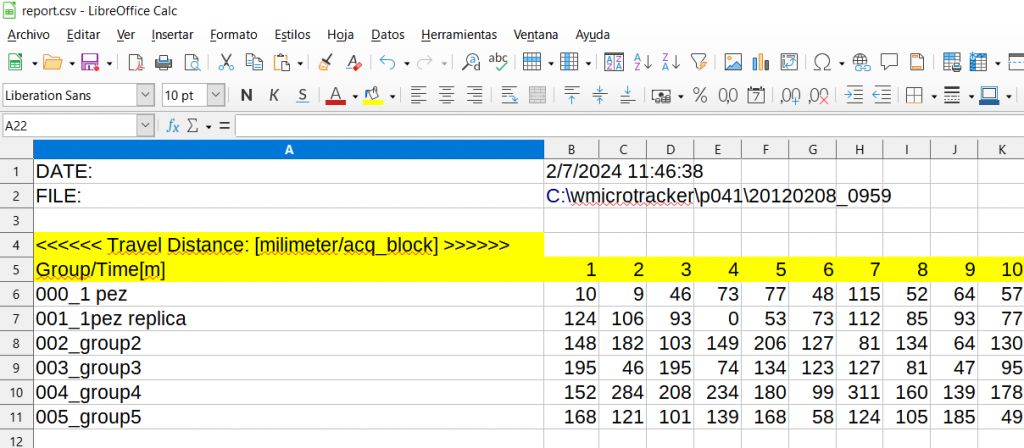Clear direct formatting with the eraser icon

pos(353,63)
